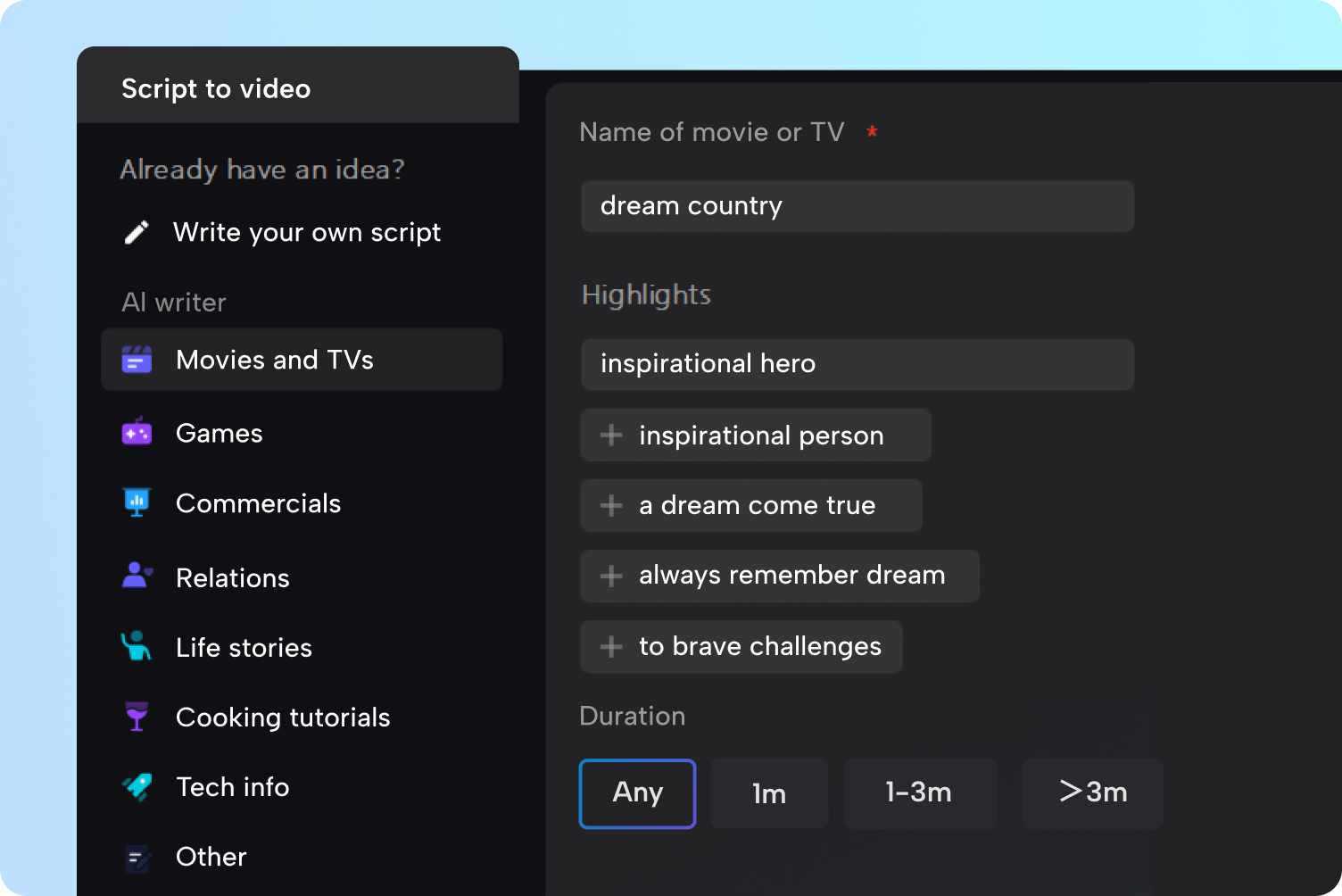The width and height of the screenshot is (1342, 896).
Task: Select the Games menu entry
Action: pyautogui.click(x=220, y=433)
